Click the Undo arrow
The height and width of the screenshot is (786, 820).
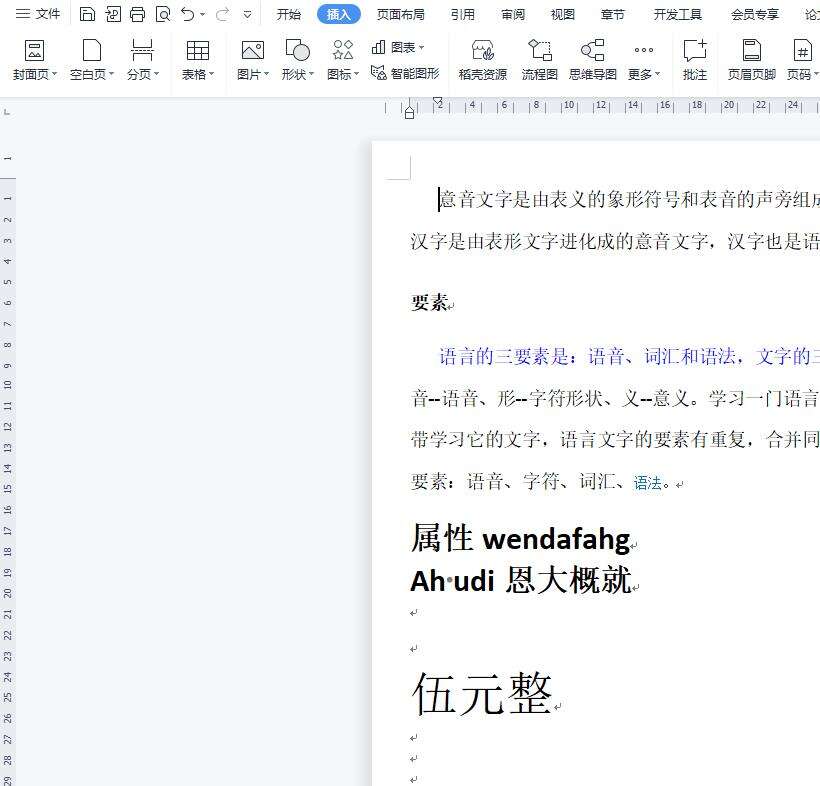[187, 14]
